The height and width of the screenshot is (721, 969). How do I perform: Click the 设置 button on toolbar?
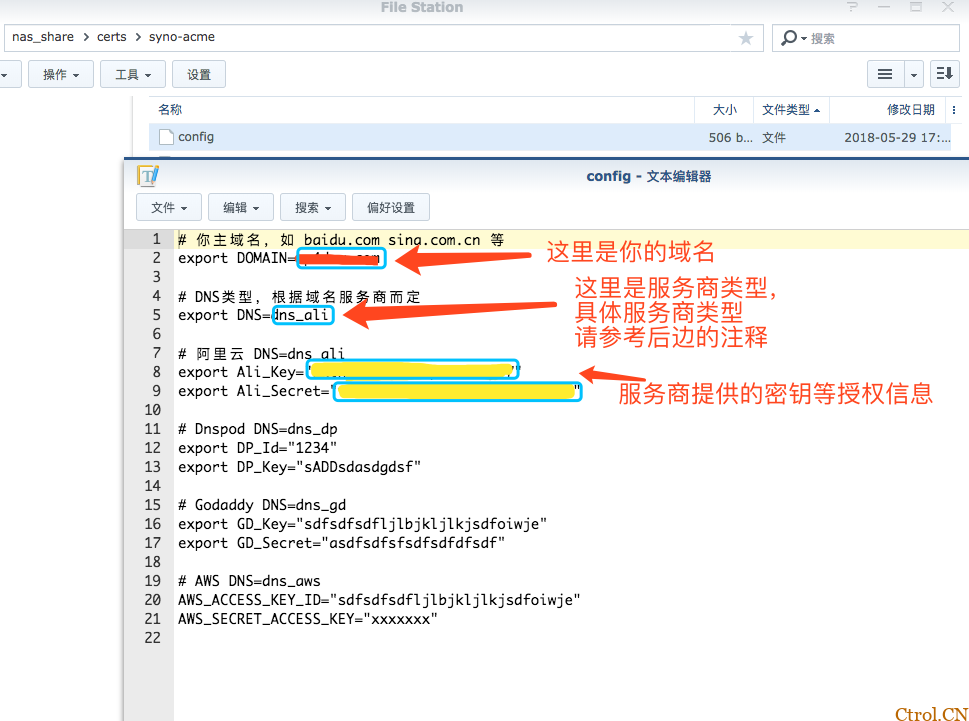tap(198, 73)
